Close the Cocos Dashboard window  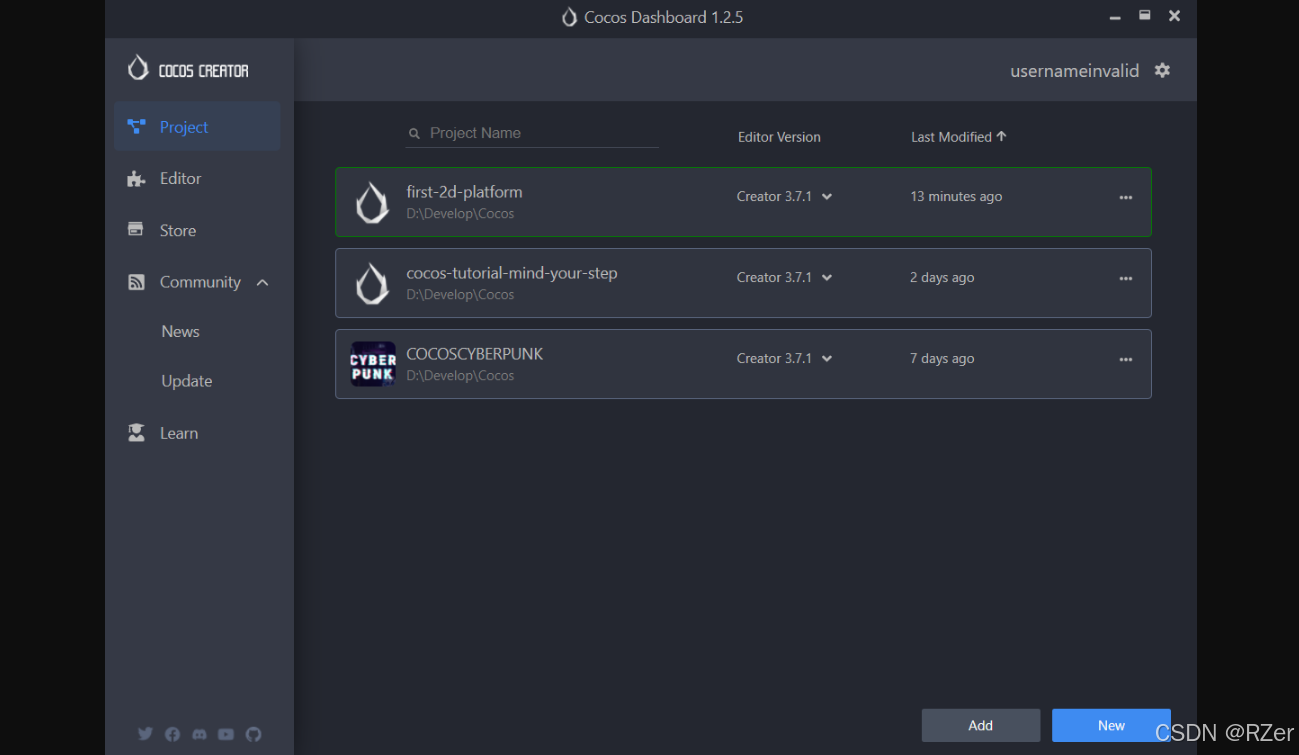click(1175, 16)
